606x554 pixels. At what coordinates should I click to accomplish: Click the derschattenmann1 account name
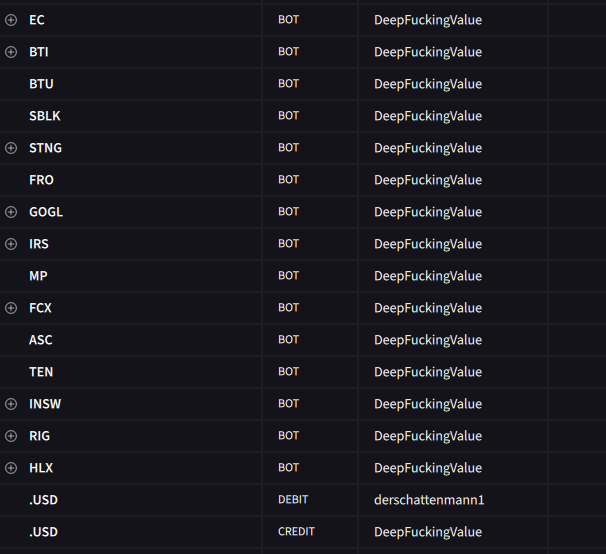click(428, 500)
